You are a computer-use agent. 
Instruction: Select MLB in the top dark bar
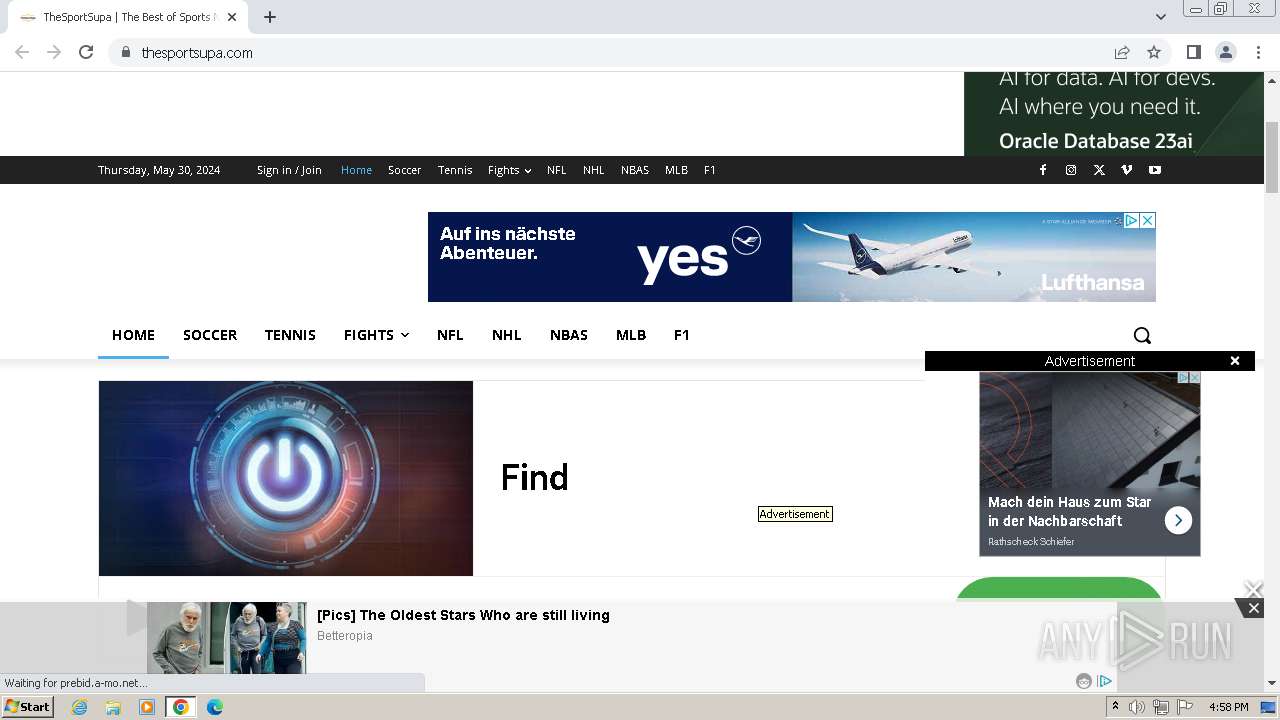tap(677, 170)
